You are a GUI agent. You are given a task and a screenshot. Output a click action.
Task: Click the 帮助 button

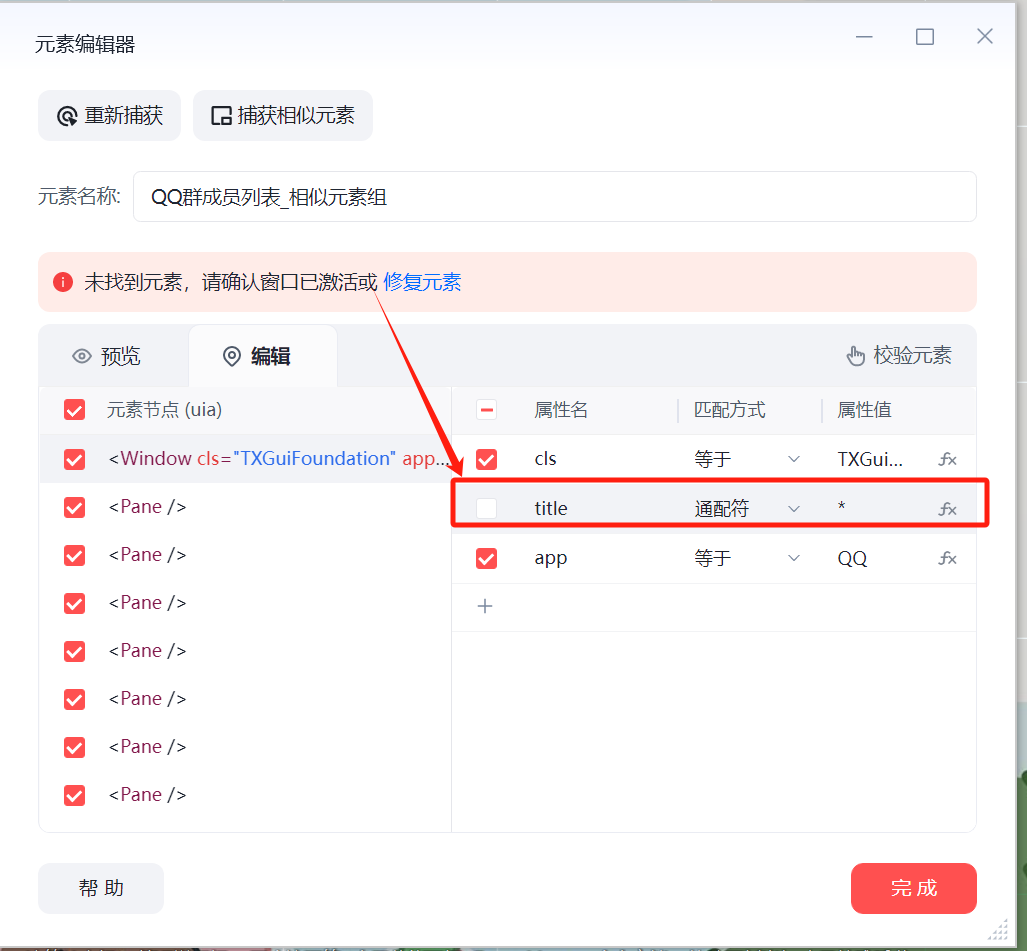pyautogui.click(x=101, y=888)
